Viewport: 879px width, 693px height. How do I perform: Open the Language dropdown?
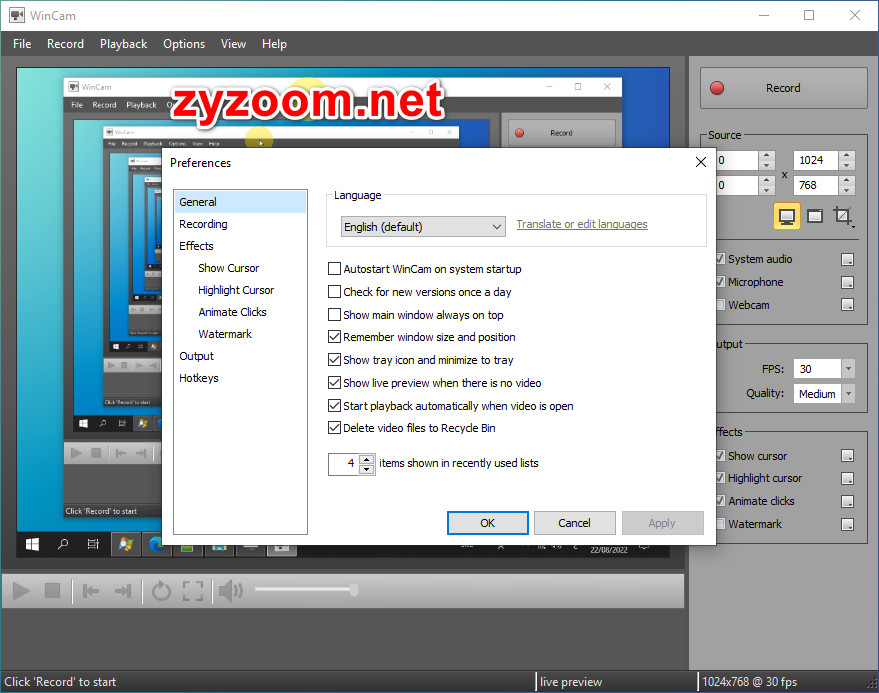tap(423, 227)
